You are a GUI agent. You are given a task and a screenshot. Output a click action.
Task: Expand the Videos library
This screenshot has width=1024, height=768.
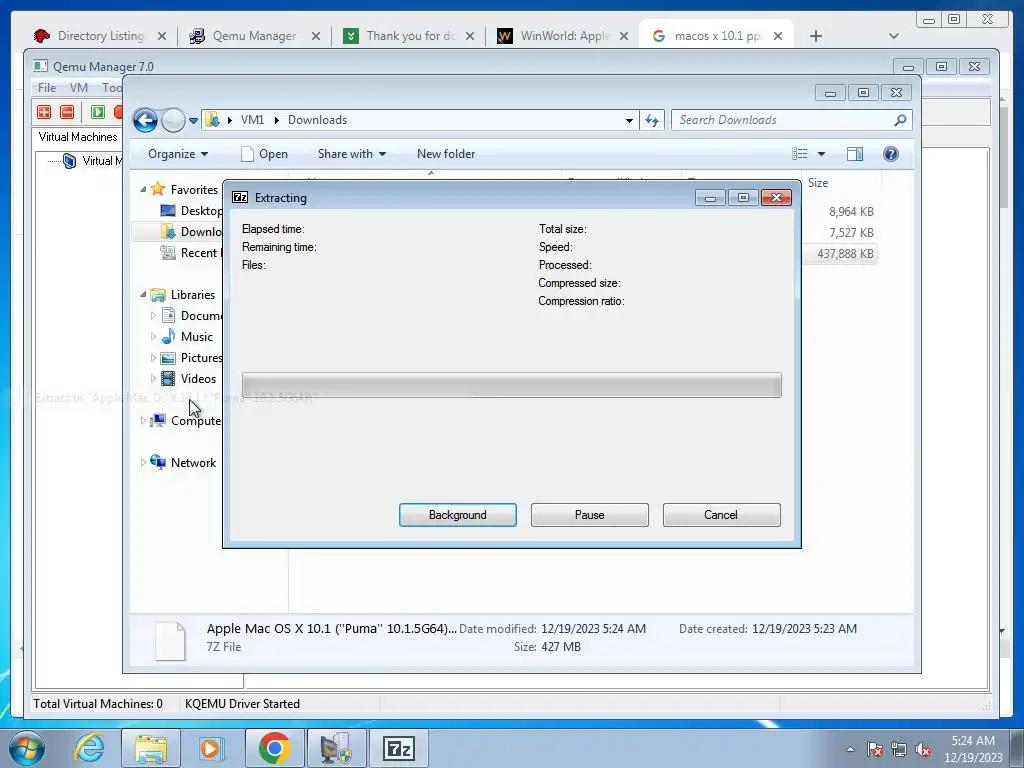[153, 379]
